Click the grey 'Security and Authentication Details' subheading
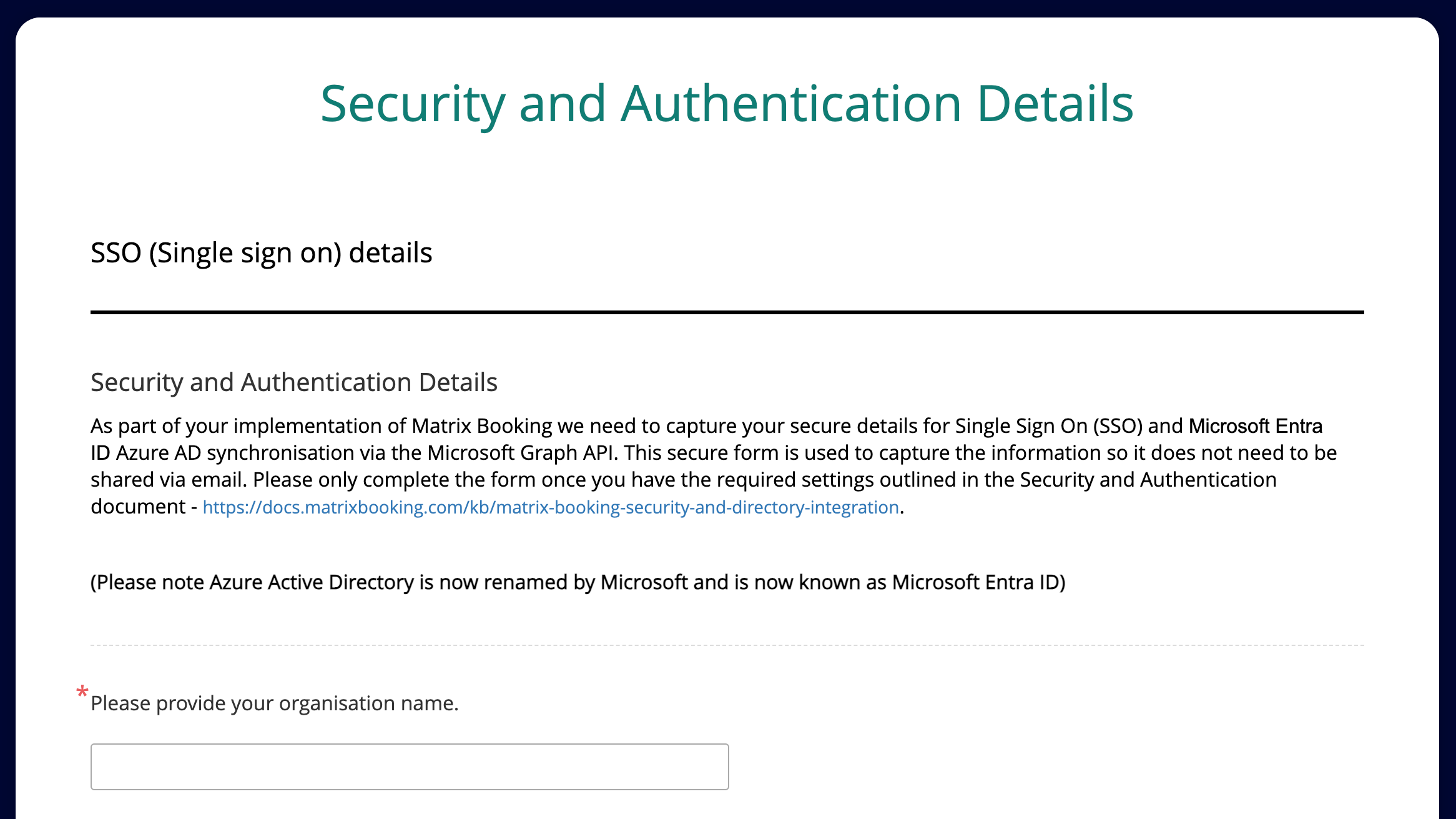Viewport: 1456px width, 819px height. [x=293, y=382]
